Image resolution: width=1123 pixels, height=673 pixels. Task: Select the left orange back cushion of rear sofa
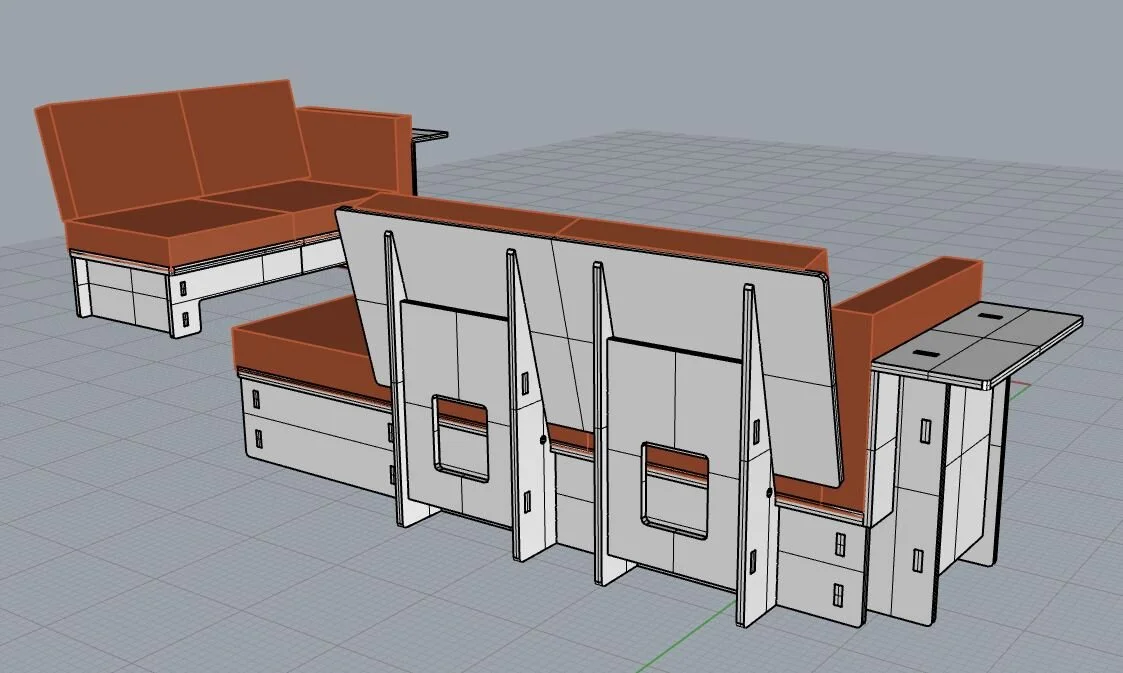[122, 154]
